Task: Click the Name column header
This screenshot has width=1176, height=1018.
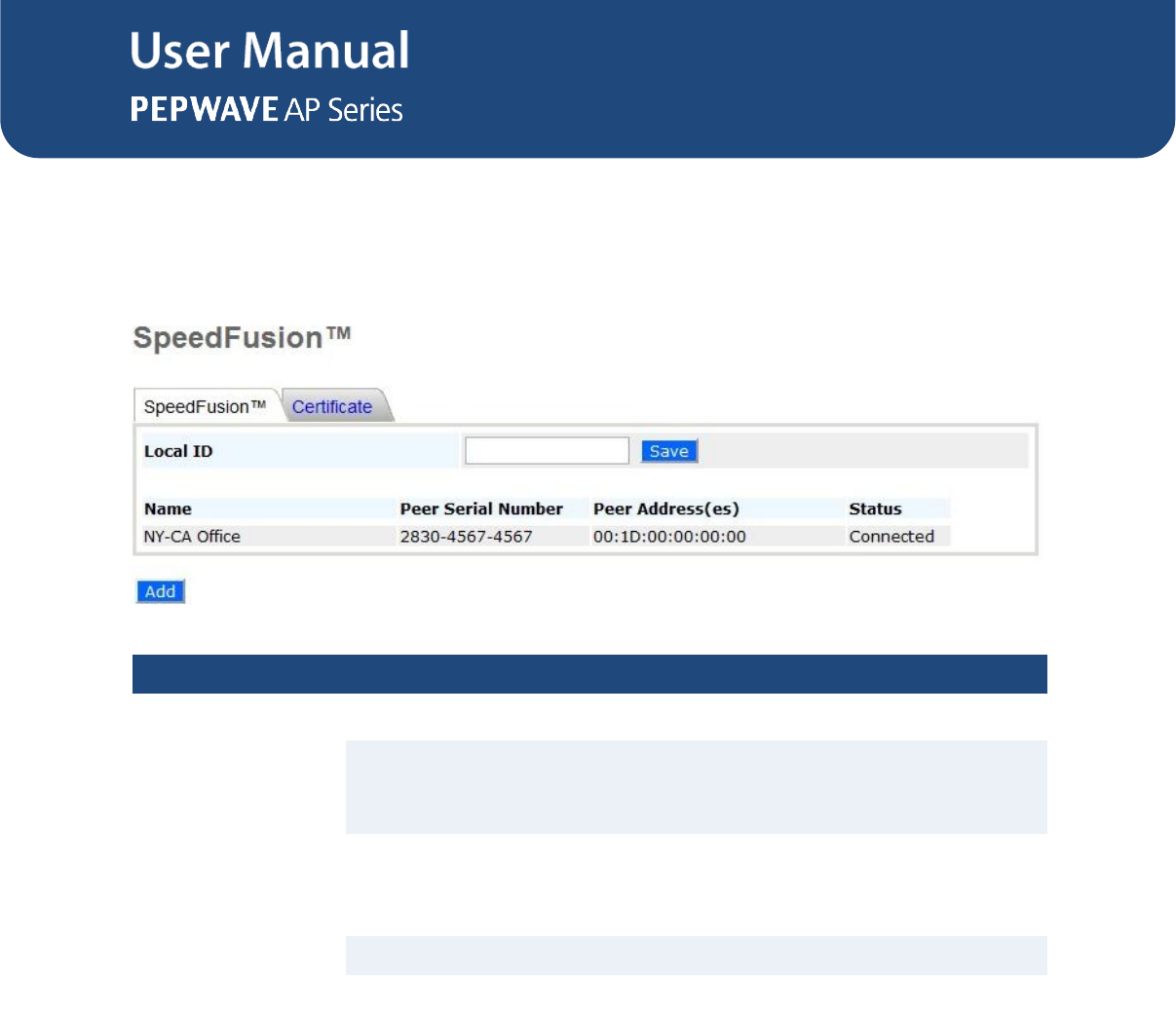Action: click(x=168, y=509)
